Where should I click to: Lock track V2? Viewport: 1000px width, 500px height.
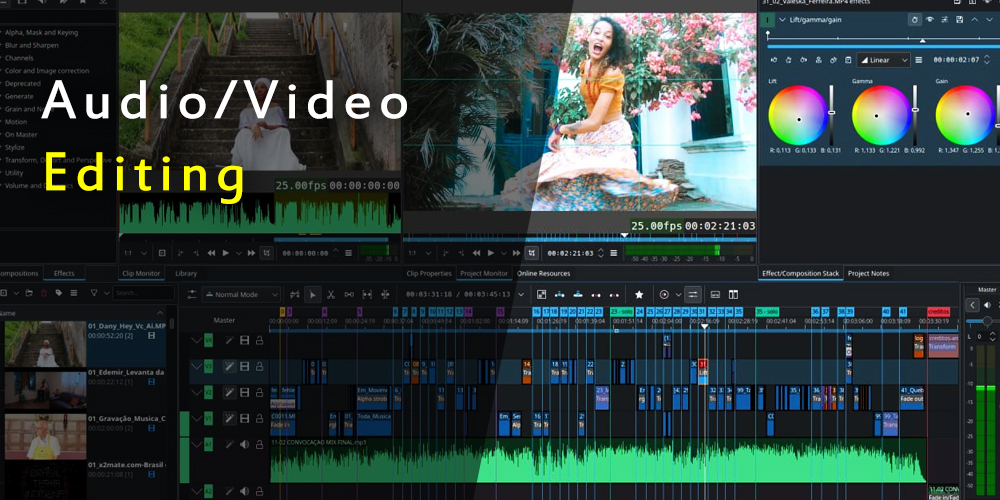pyautogui.click(x=260, y=393)
